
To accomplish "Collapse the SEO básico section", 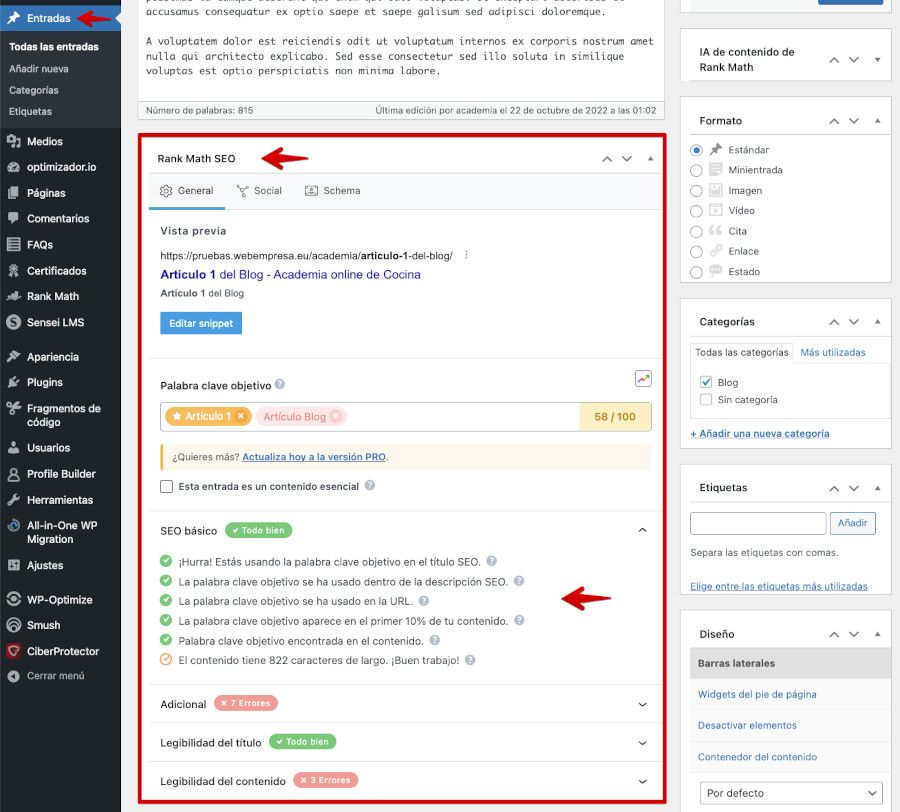I will pyautogui.click(x=642, y=530).
